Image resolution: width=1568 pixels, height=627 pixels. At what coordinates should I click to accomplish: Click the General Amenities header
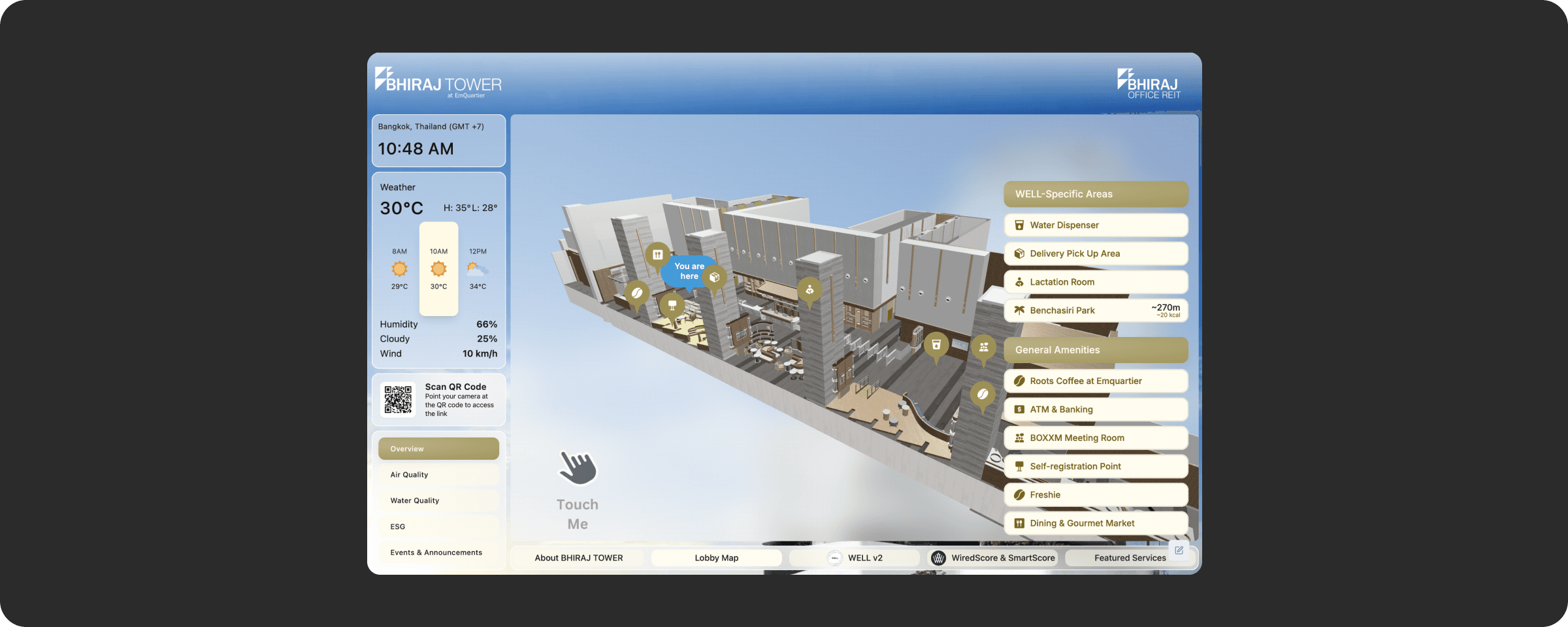click(1096, 350)
